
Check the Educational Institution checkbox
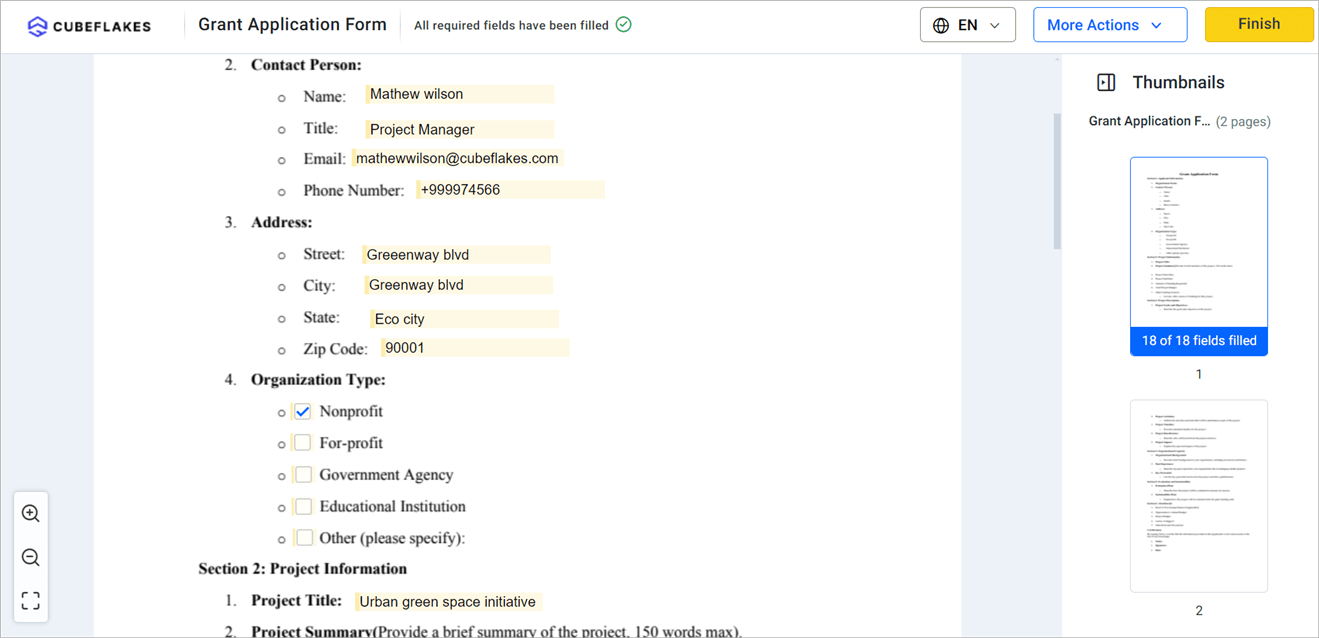click(303, 506)
